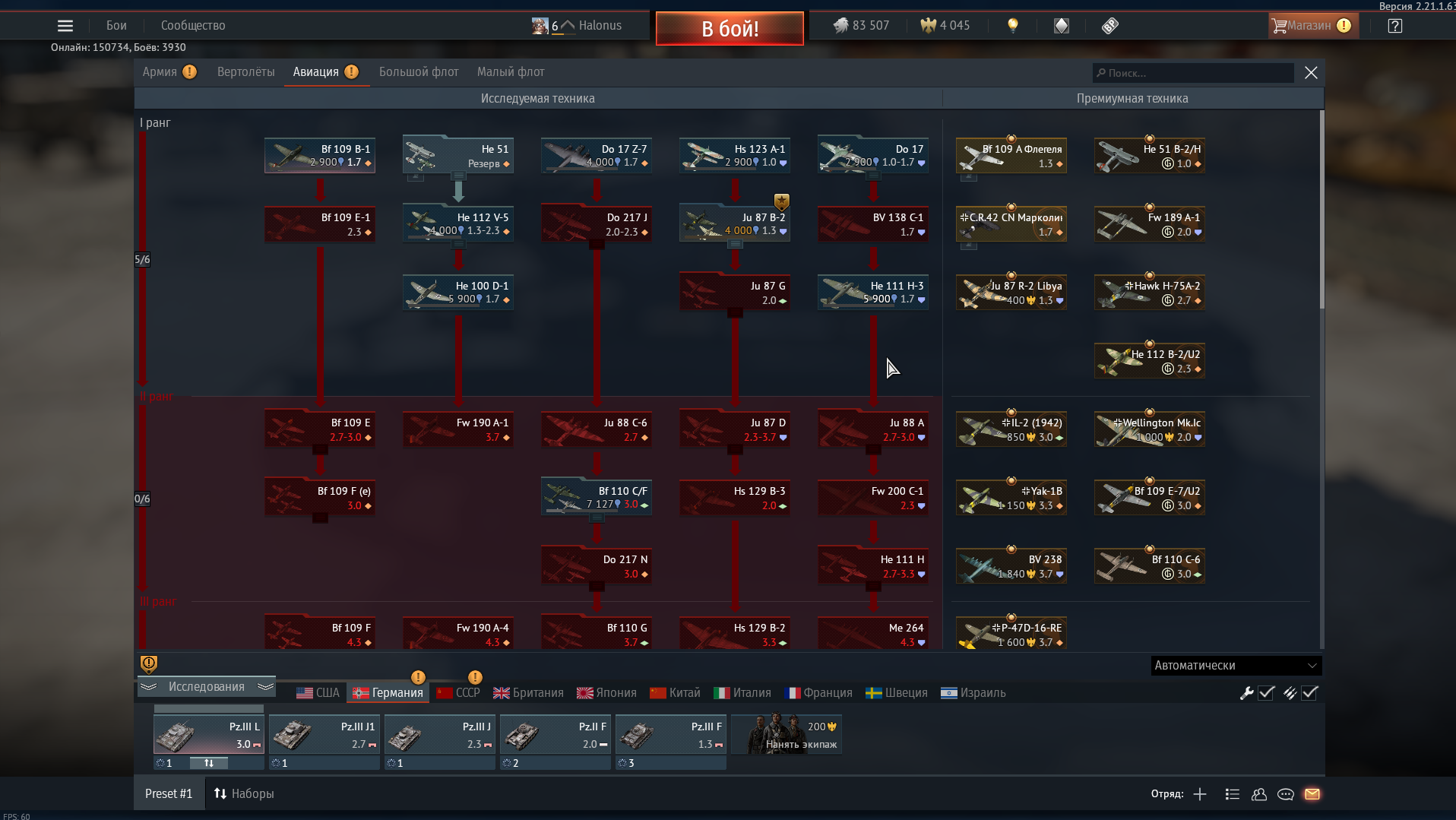This screenshot has height=820, width=1456.
Task: Select the Италия nation tab
Action: (742, 693)
